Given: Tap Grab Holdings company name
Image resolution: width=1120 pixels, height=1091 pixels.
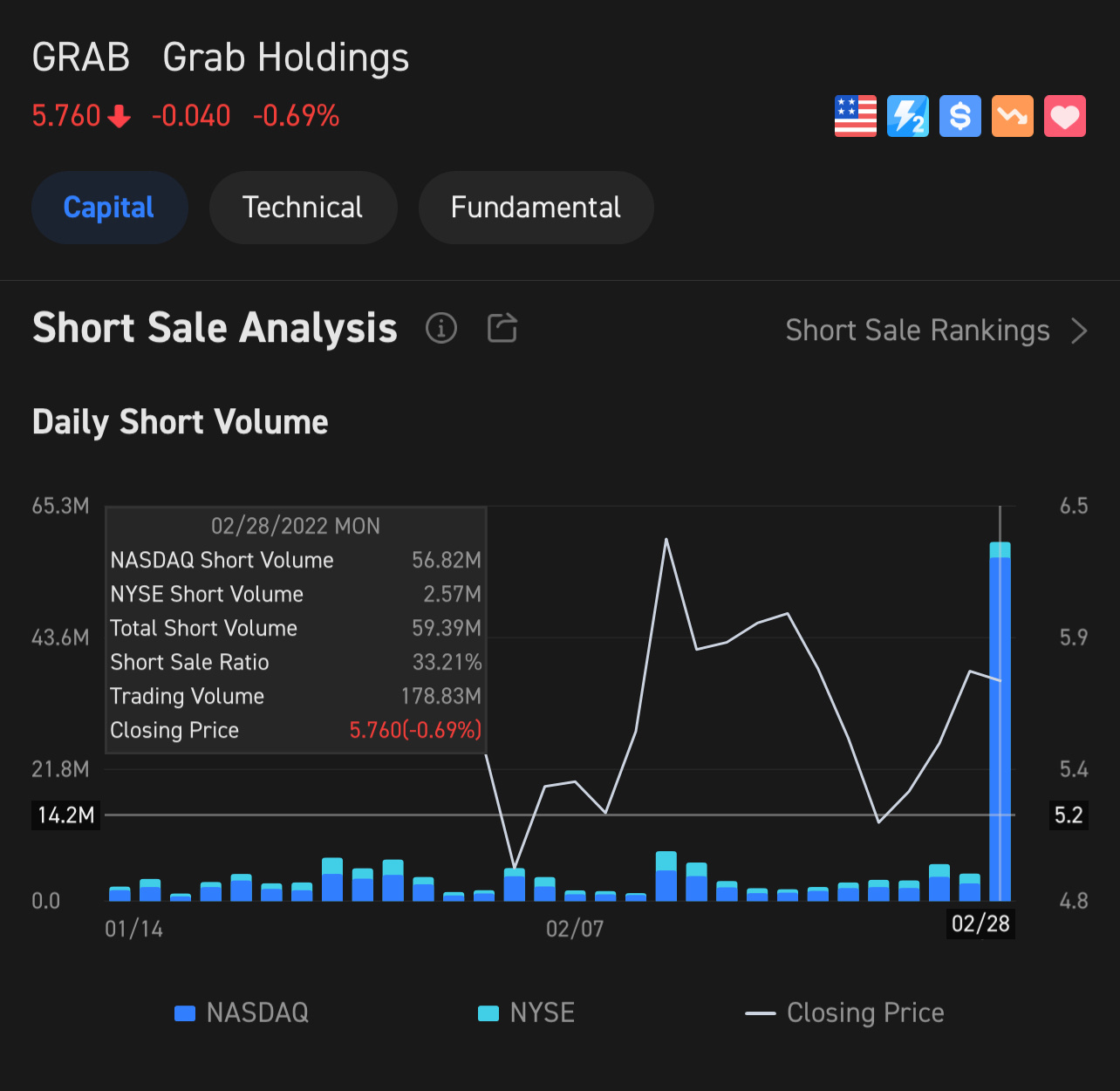Looking at the screenshot, I should point(286,58).
